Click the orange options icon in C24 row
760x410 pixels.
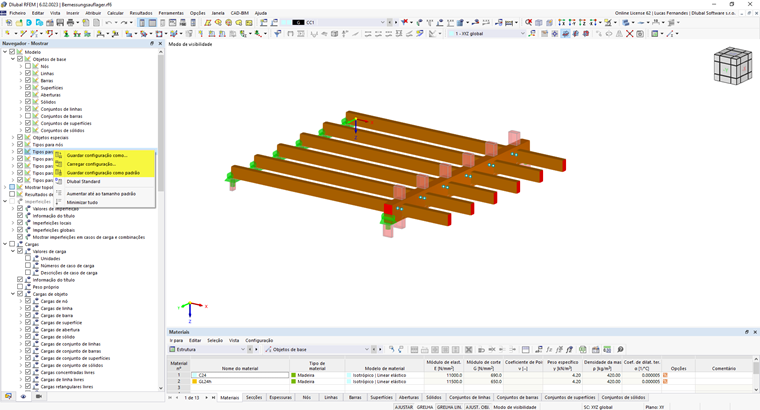665,375
